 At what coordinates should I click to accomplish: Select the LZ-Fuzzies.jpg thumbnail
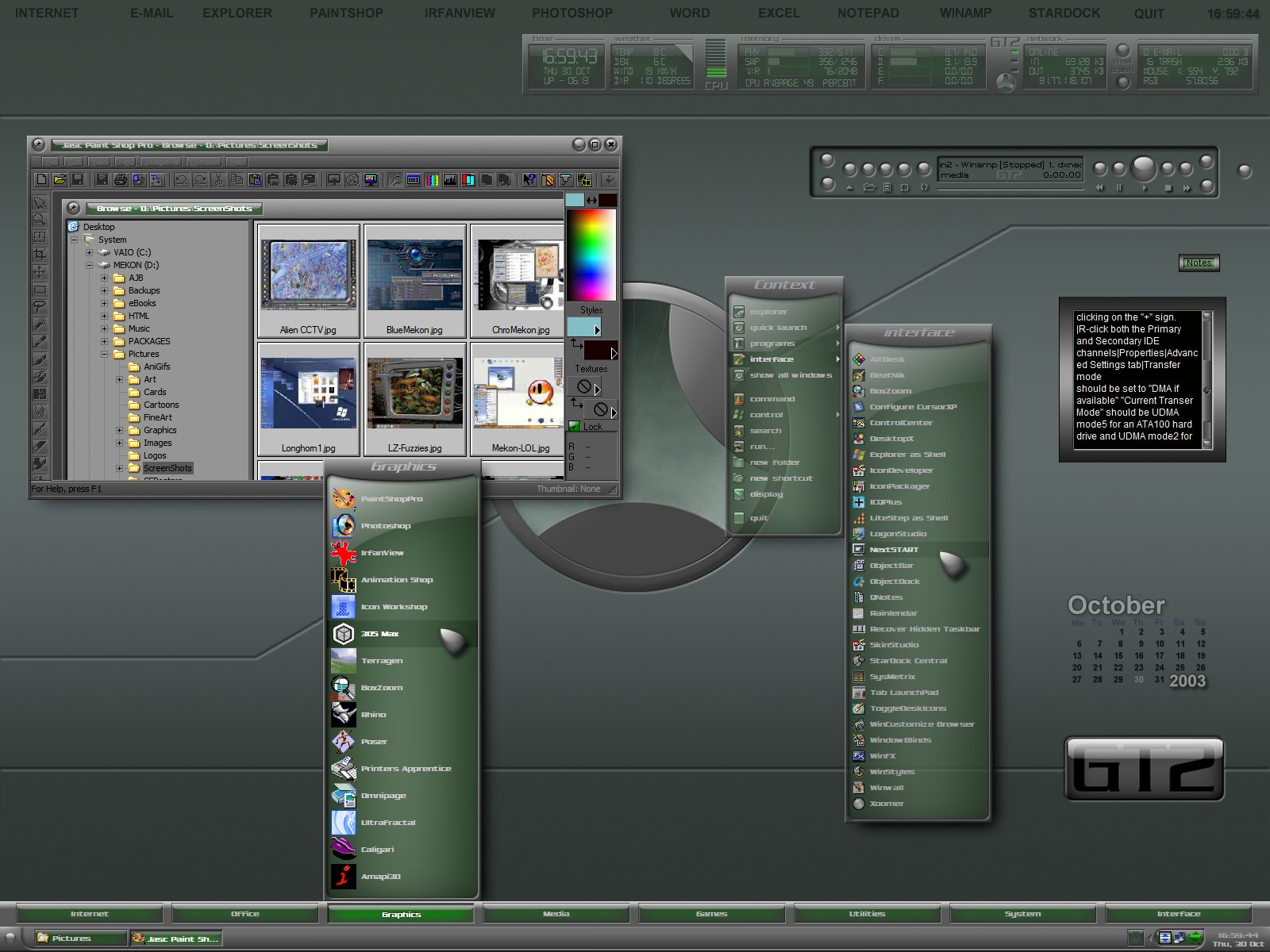pos(414,399)
